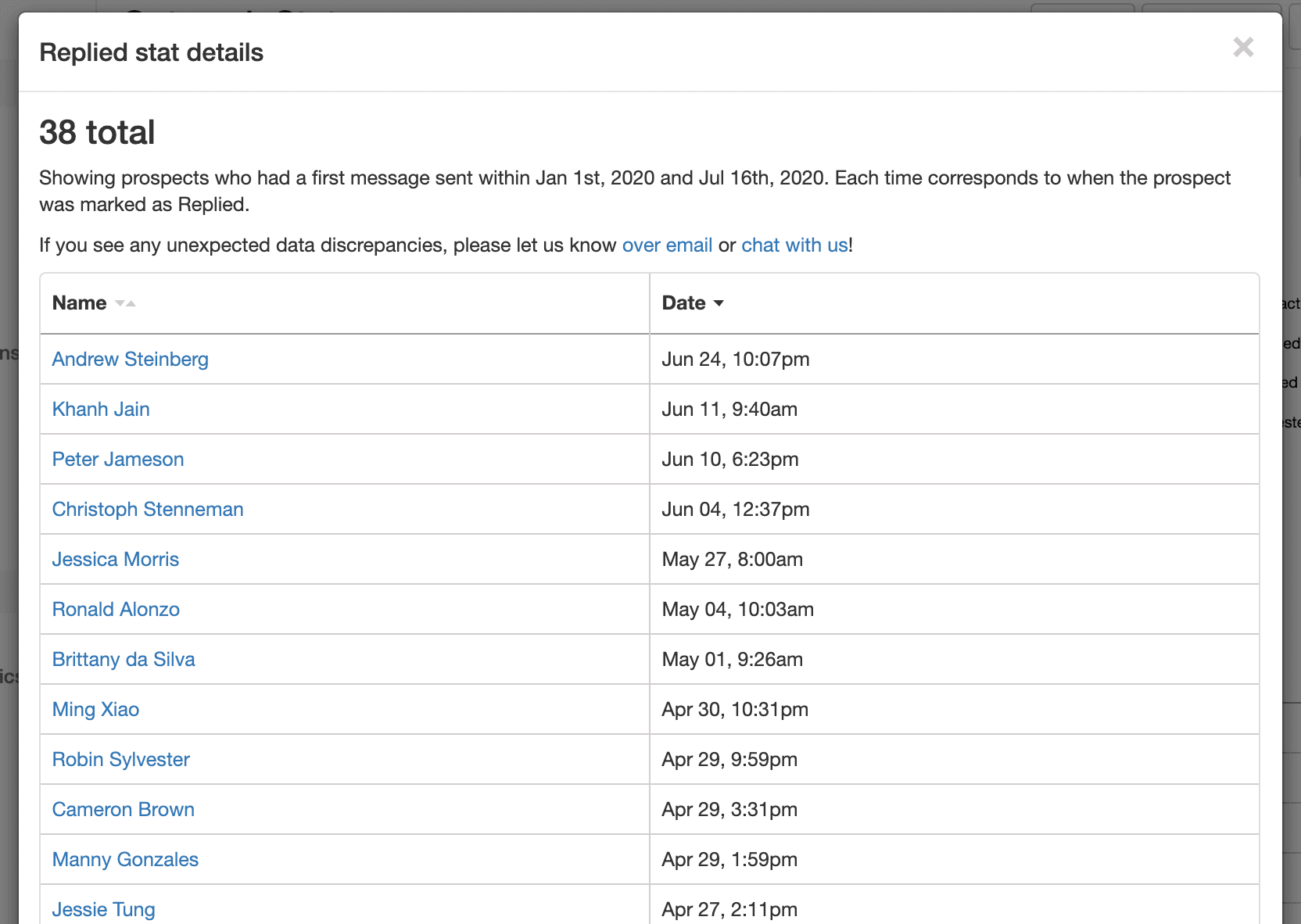Viewport: 1301px width, 924px height.
Task: Click the Ronald Alonzo link
Action: [x=116, y=609]
